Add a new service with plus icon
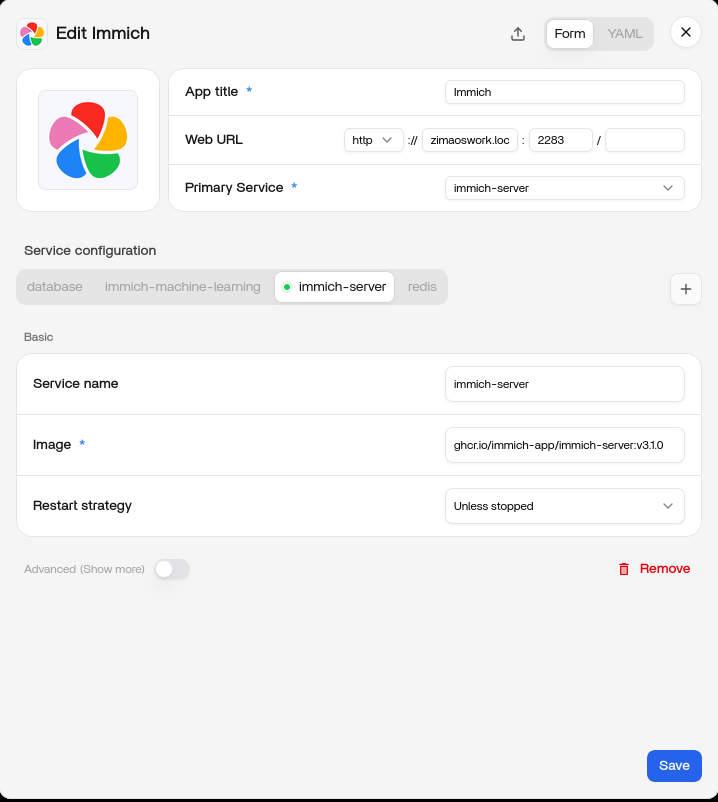 [686, 289]
